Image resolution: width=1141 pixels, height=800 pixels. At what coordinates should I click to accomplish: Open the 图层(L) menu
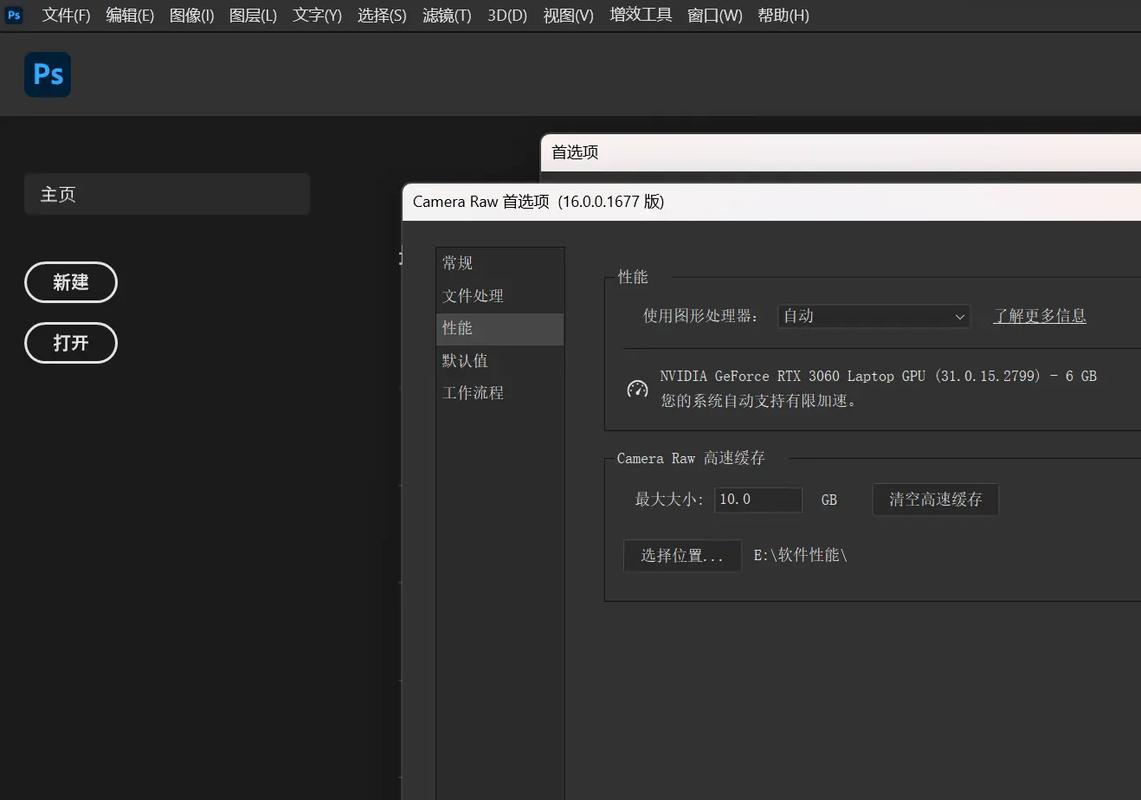point(253,15)
